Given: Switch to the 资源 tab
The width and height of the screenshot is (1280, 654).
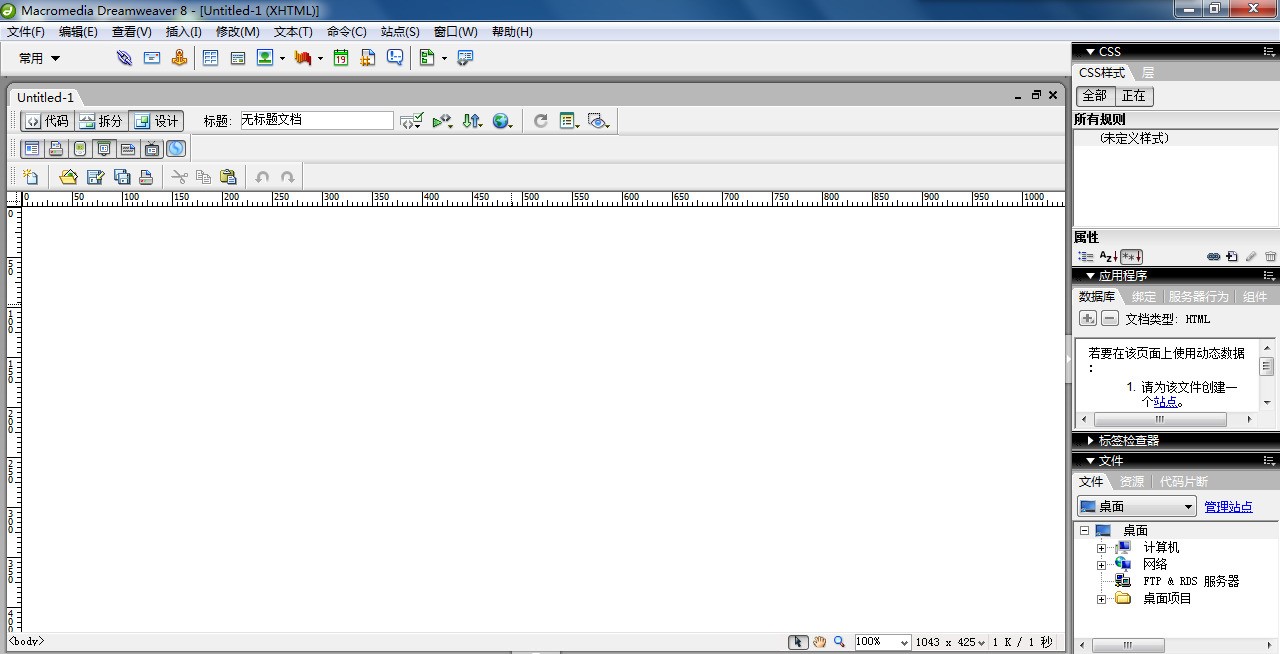Looking at the screenshot, I should tap(1131, 481).
